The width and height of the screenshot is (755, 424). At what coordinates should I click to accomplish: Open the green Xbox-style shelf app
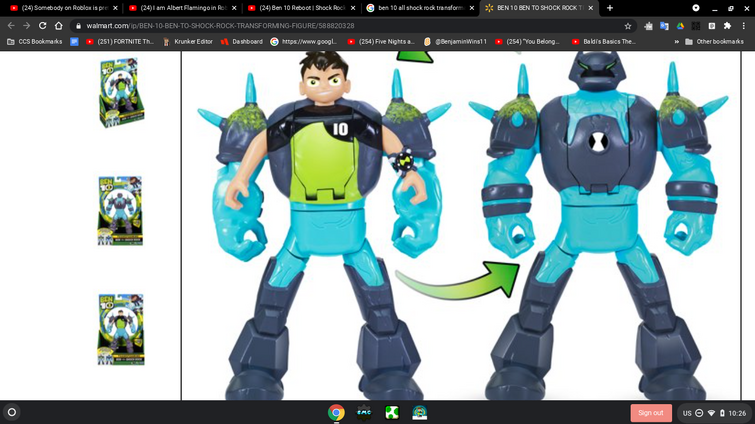[x=392, y=412]
